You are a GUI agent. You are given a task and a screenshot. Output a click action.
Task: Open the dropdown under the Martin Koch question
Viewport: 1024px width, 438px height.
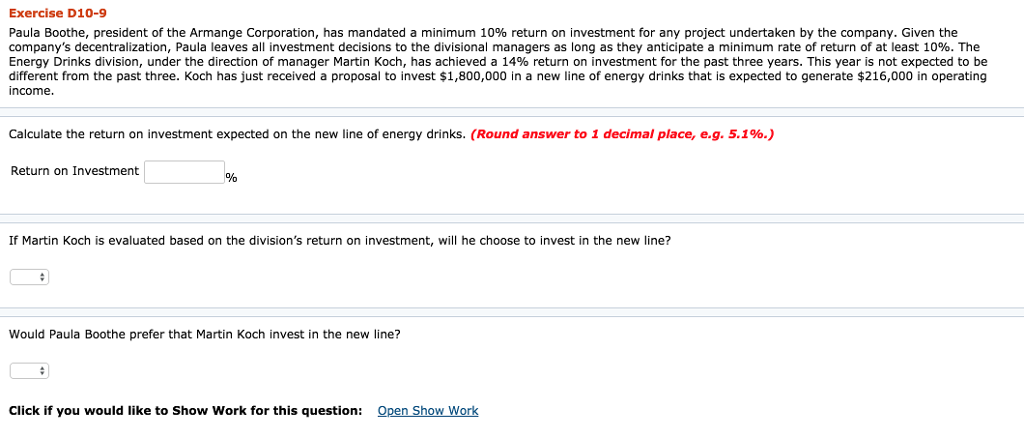(x=29, y=276)
